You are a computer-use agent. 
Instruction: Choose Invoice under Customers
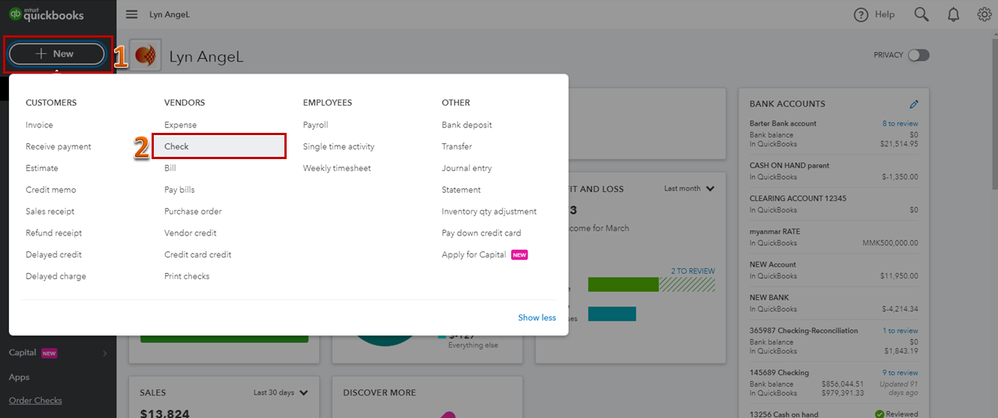(x=39, y=125)
